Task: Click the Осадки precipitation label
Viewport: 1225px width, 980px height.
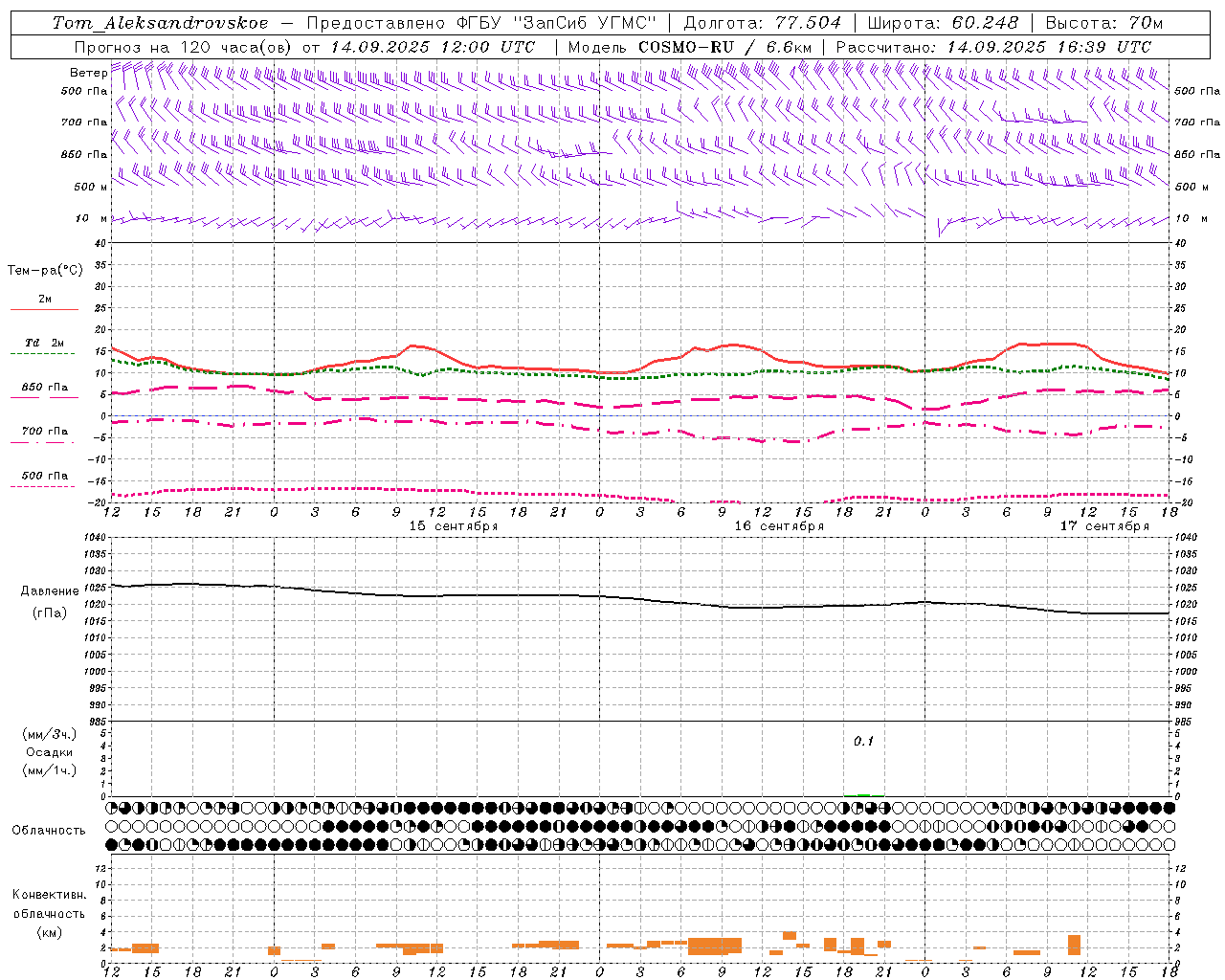Action: (50, 752)
